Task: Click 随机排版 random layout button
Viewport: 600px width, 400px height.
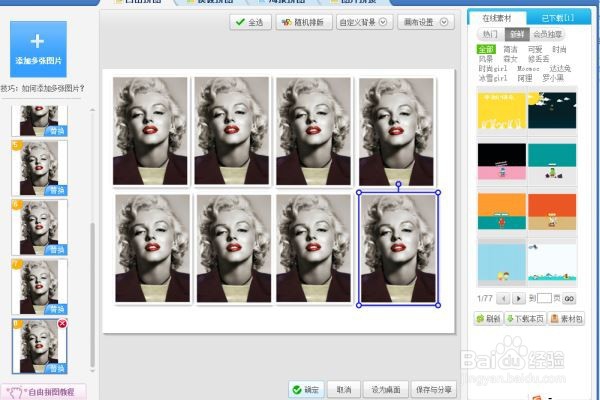Action: click(x=304, y=22)
